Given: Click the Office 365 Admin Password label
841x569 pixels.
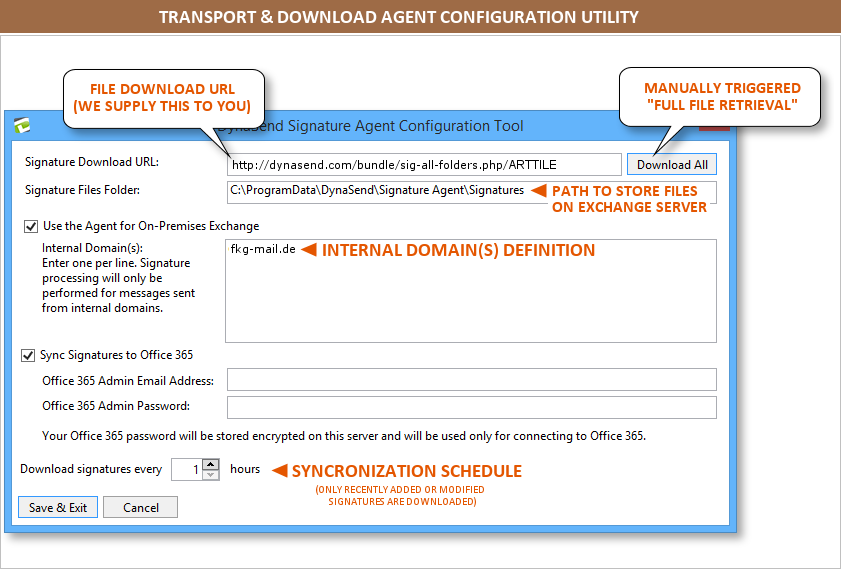Looking at the screenshot, I should tap(116, 406).
